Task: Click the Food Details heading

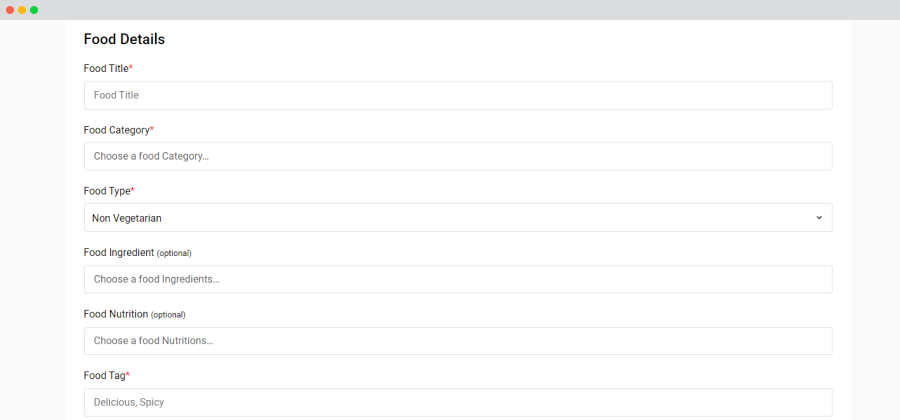Action: click(125, 39)
